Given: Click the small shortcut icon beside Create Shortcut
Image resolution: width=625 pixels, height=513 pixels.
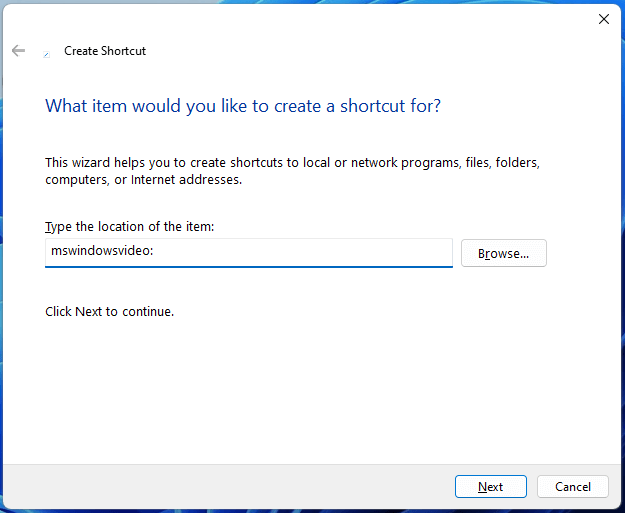Looking at the screenshot, I should point(47,54).
